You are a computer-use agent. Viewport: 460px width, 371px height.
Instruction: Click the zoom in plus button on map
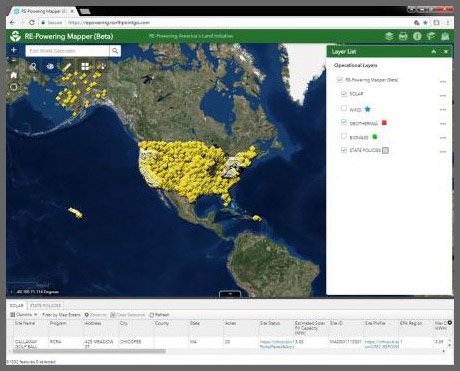pyautogui.click(x=14, y=50)
